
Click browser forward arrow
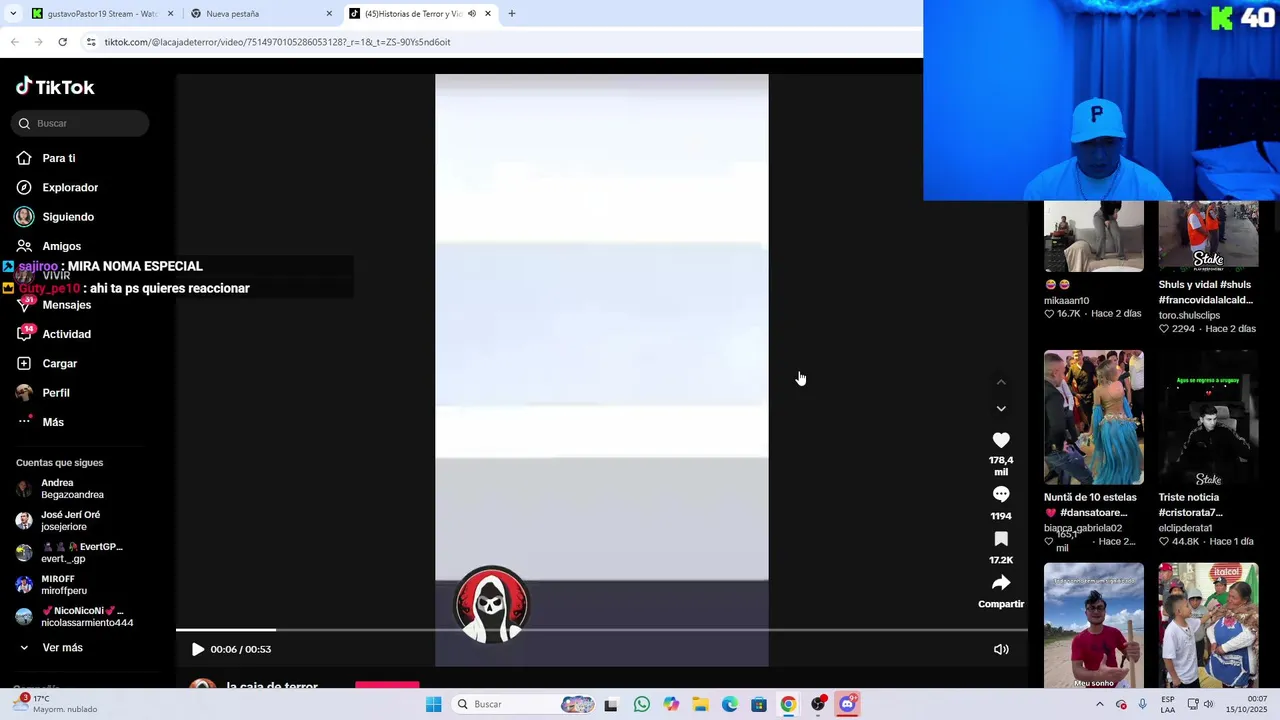[x=39, y=42]
